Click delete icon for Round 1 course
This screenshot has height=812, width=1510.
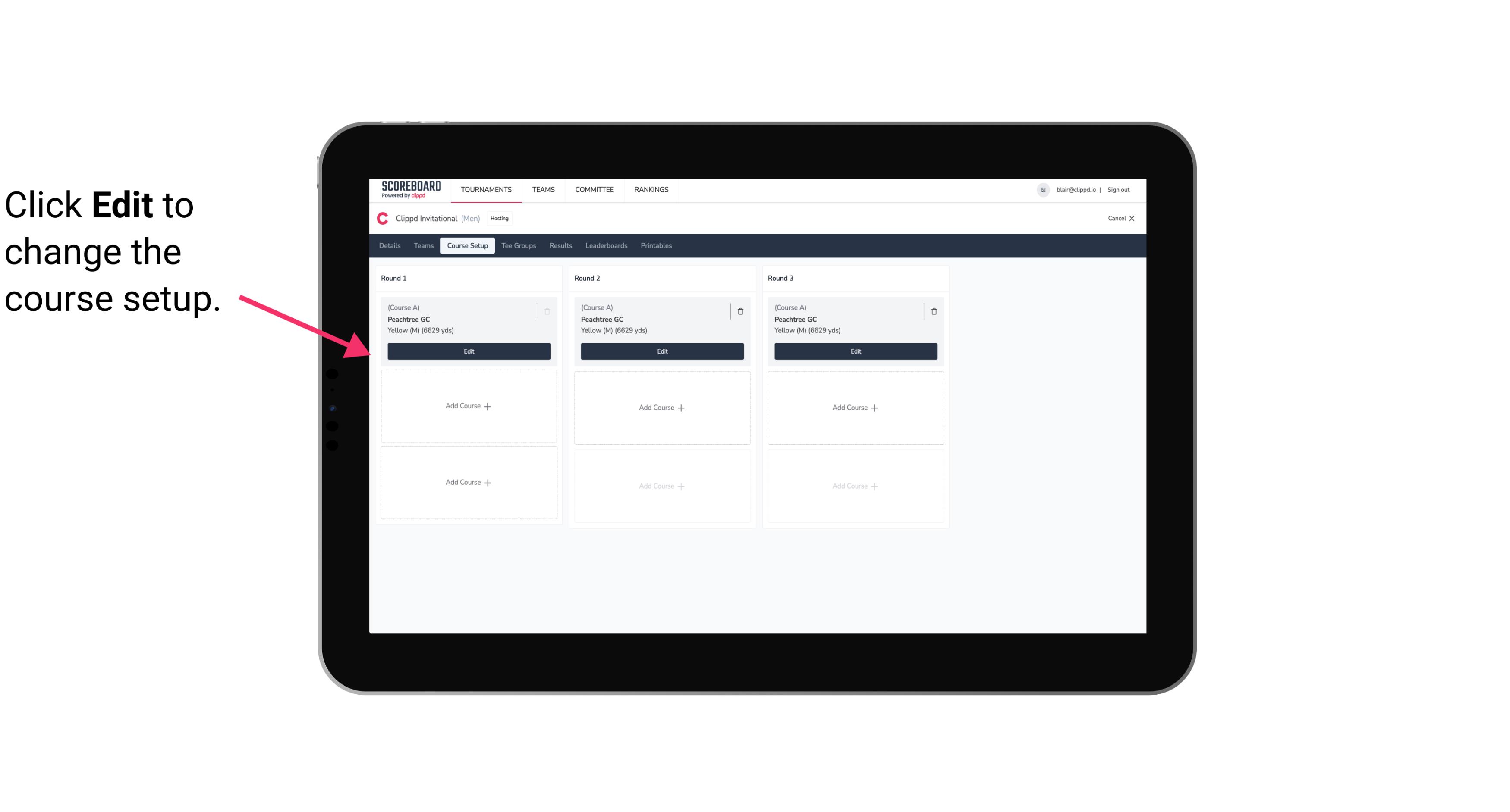[x=547, y=311]
